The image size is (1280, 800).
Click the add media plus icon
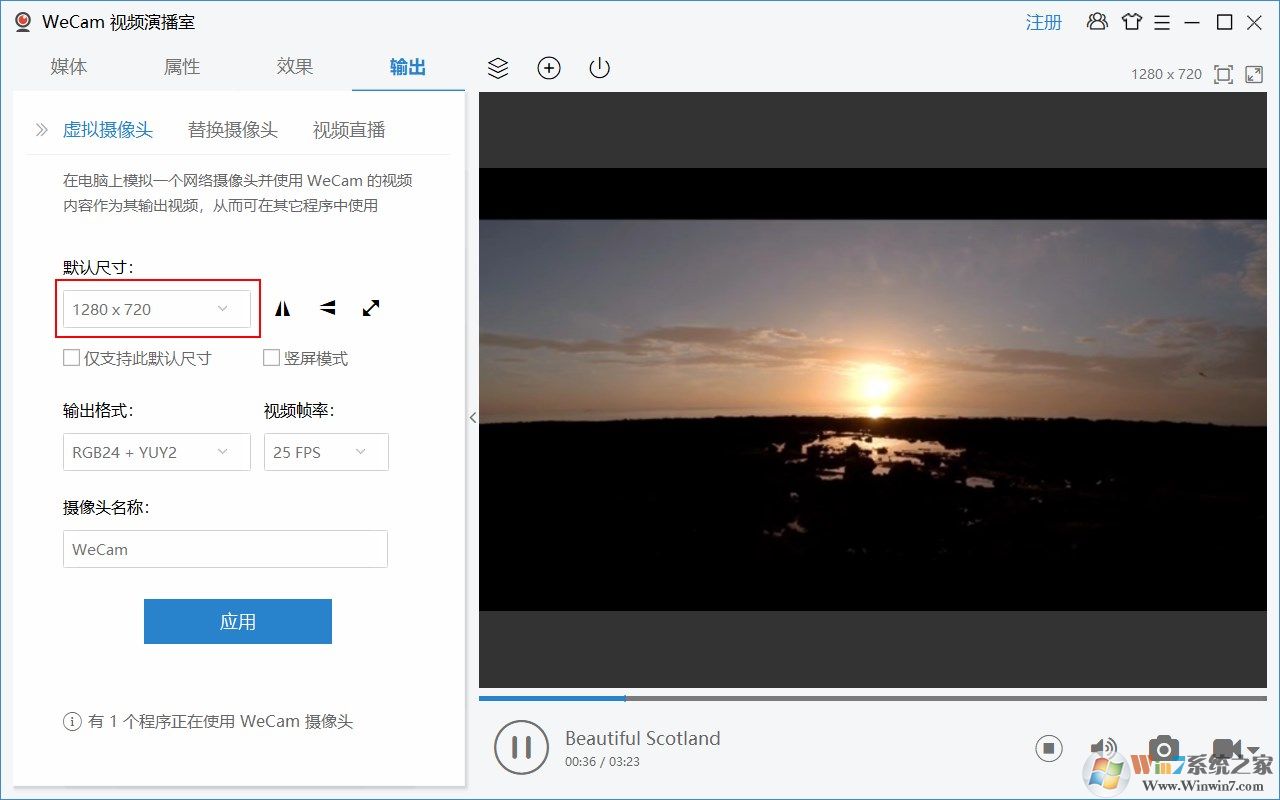[x=548, y=68]
